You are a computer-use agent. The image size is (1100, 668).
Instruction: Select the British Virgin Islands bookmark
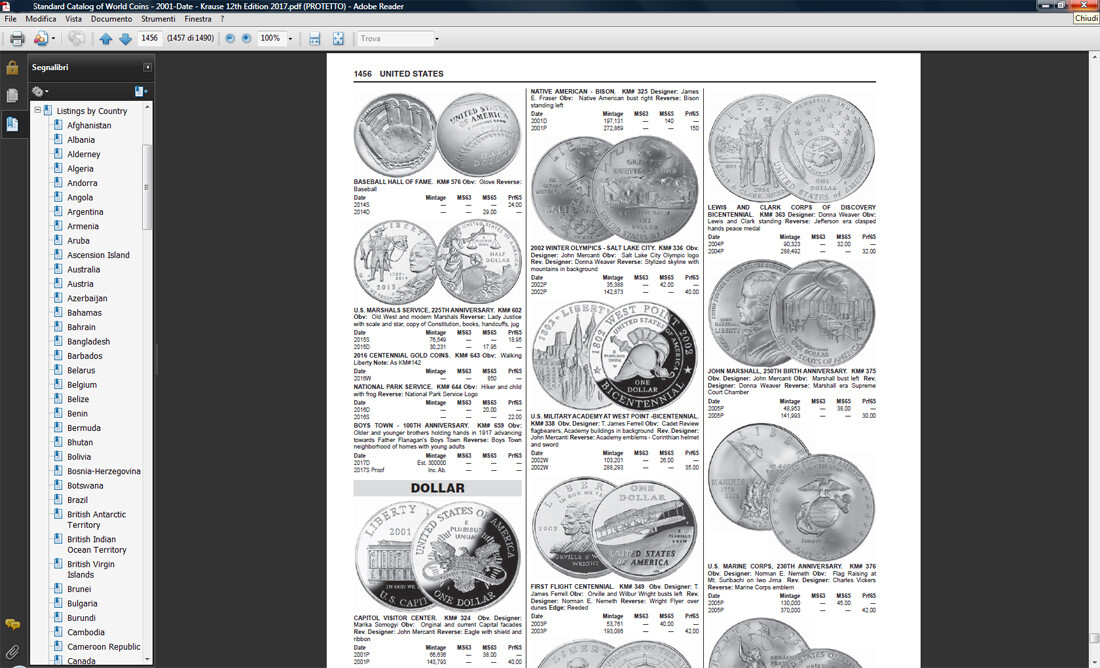[x=90, y=569]
